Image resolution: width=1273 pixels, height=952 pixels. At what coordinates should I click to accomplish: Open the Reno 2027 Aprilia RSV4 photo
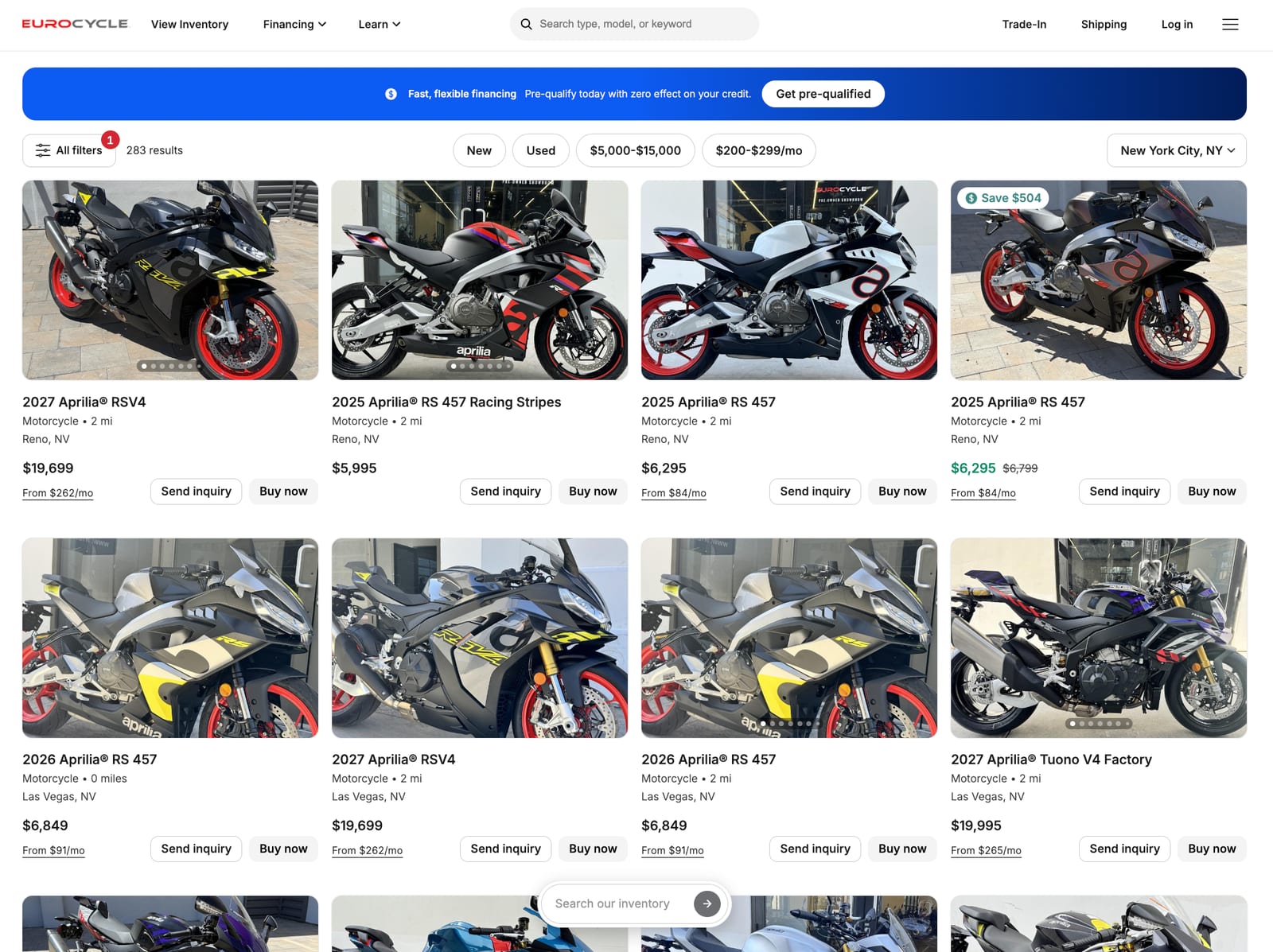tap(170, 280)
